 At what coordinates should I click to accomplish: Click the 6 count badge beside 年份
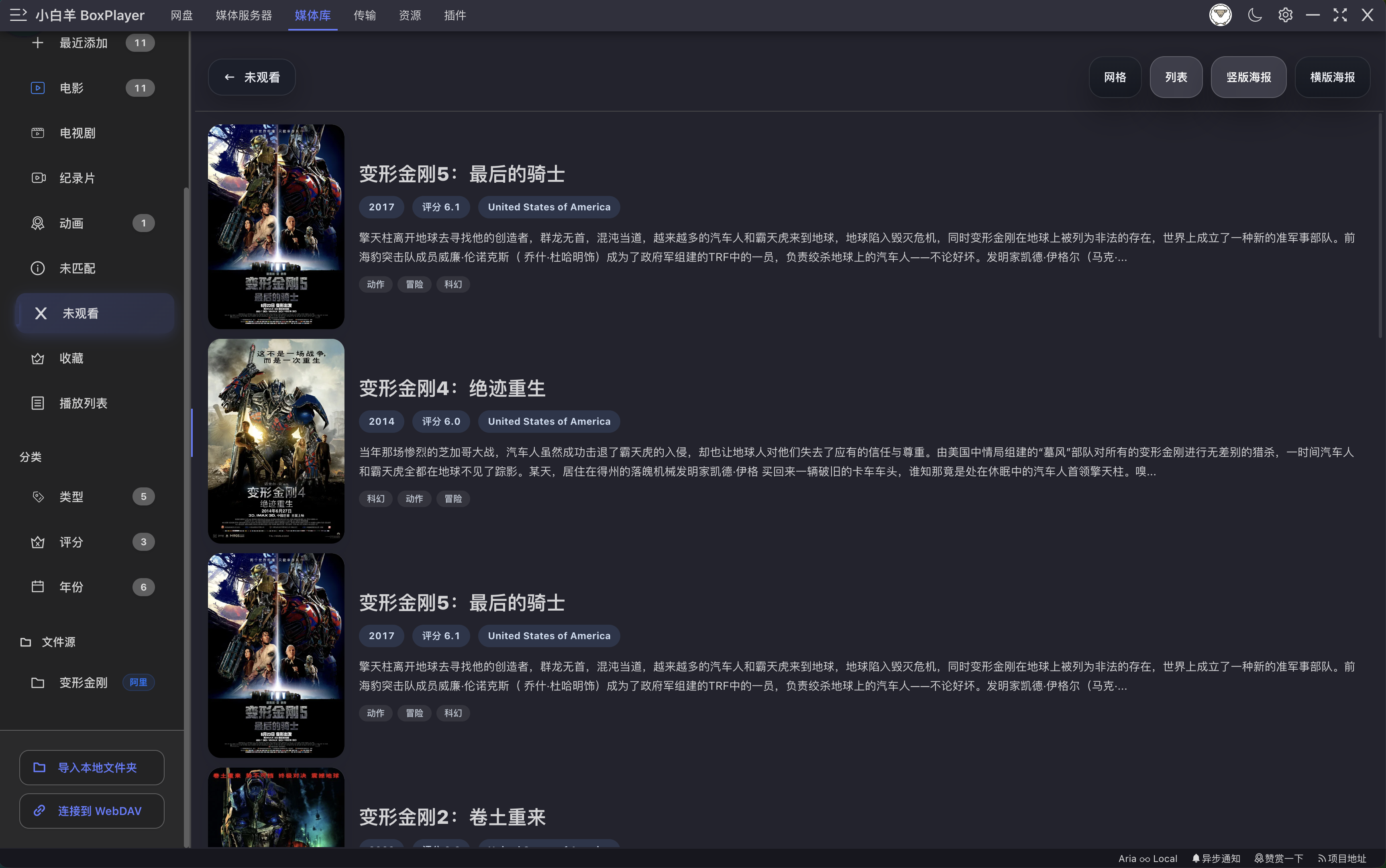click(143, 587)
